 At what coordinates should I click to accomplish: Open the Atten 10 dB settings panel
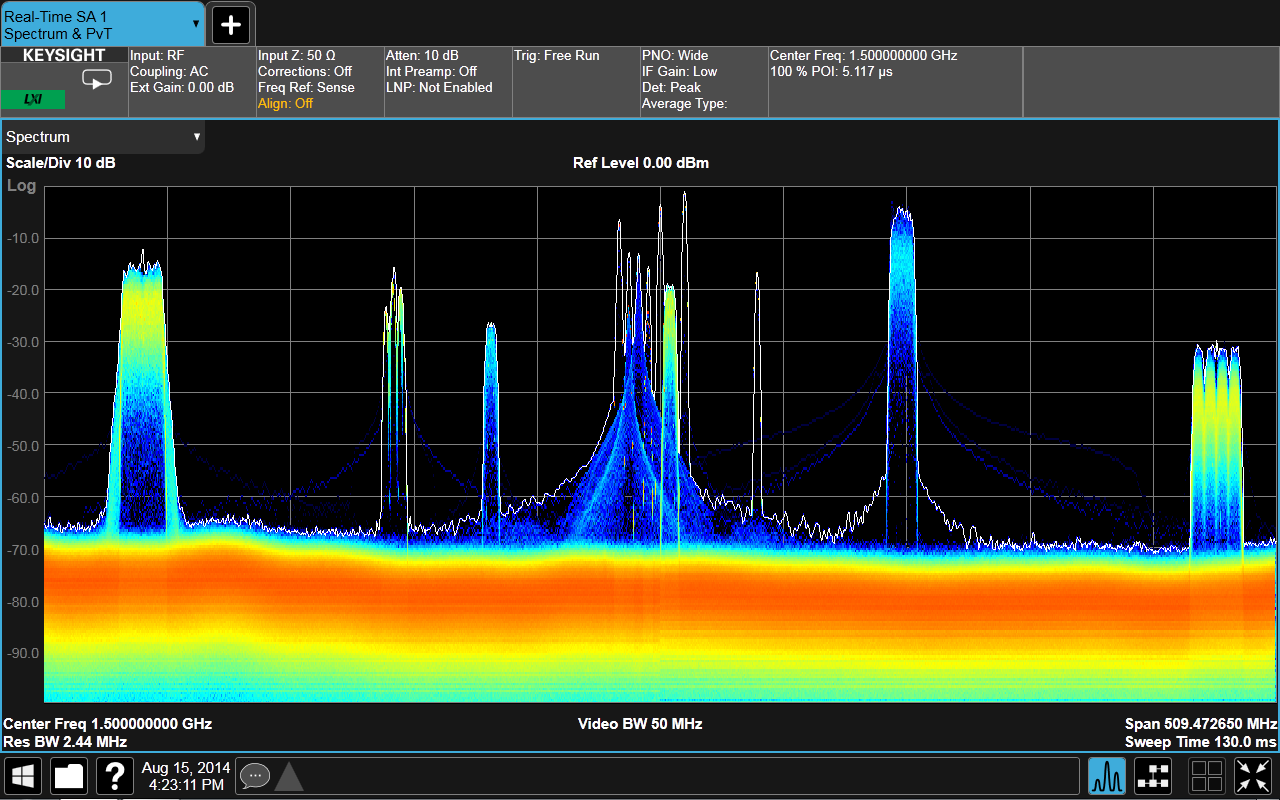click(447, 80)
